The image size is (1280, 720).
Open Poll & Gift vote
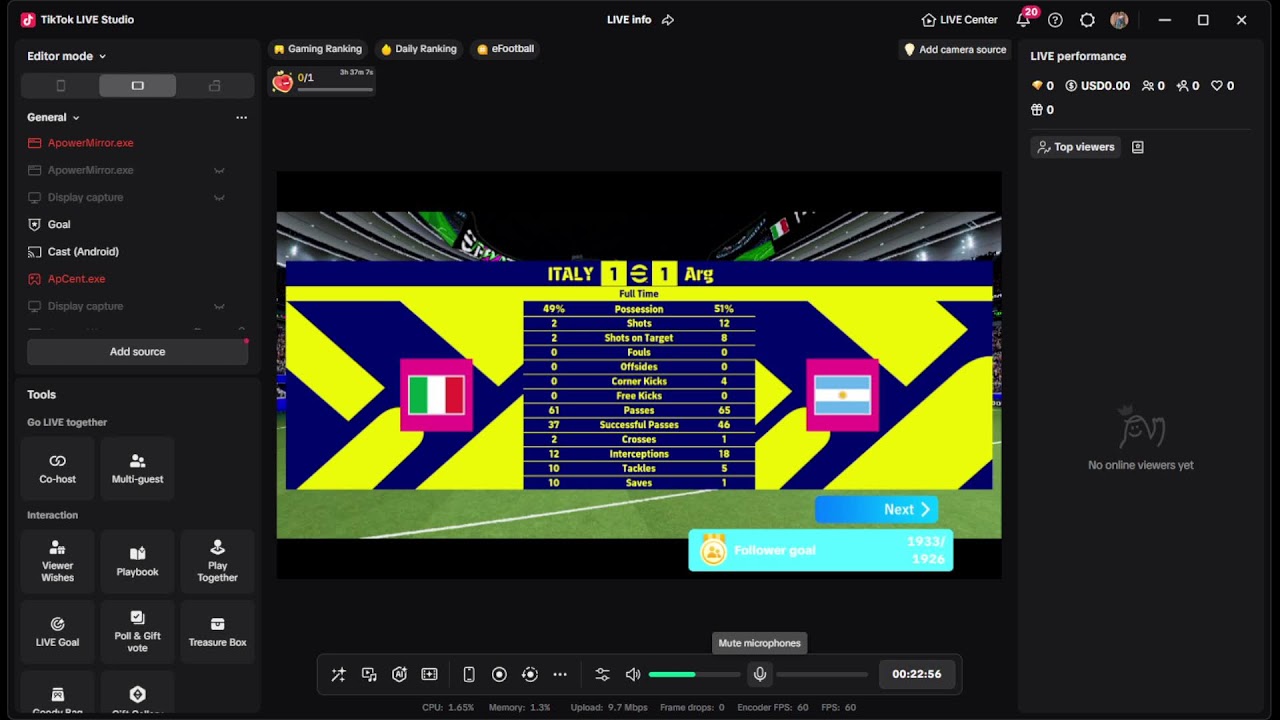(138, 631)
